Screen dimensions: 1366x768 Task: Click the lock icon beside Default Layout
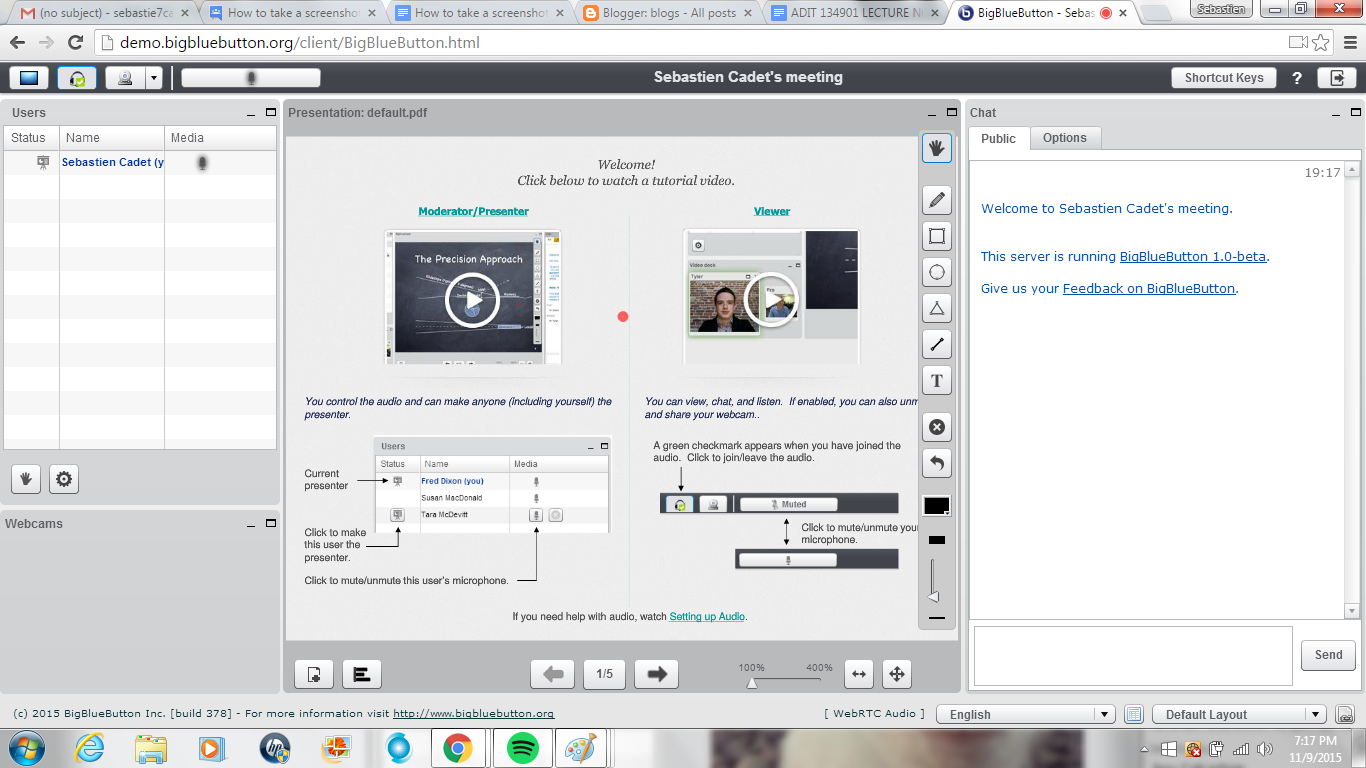point(1345,715)
